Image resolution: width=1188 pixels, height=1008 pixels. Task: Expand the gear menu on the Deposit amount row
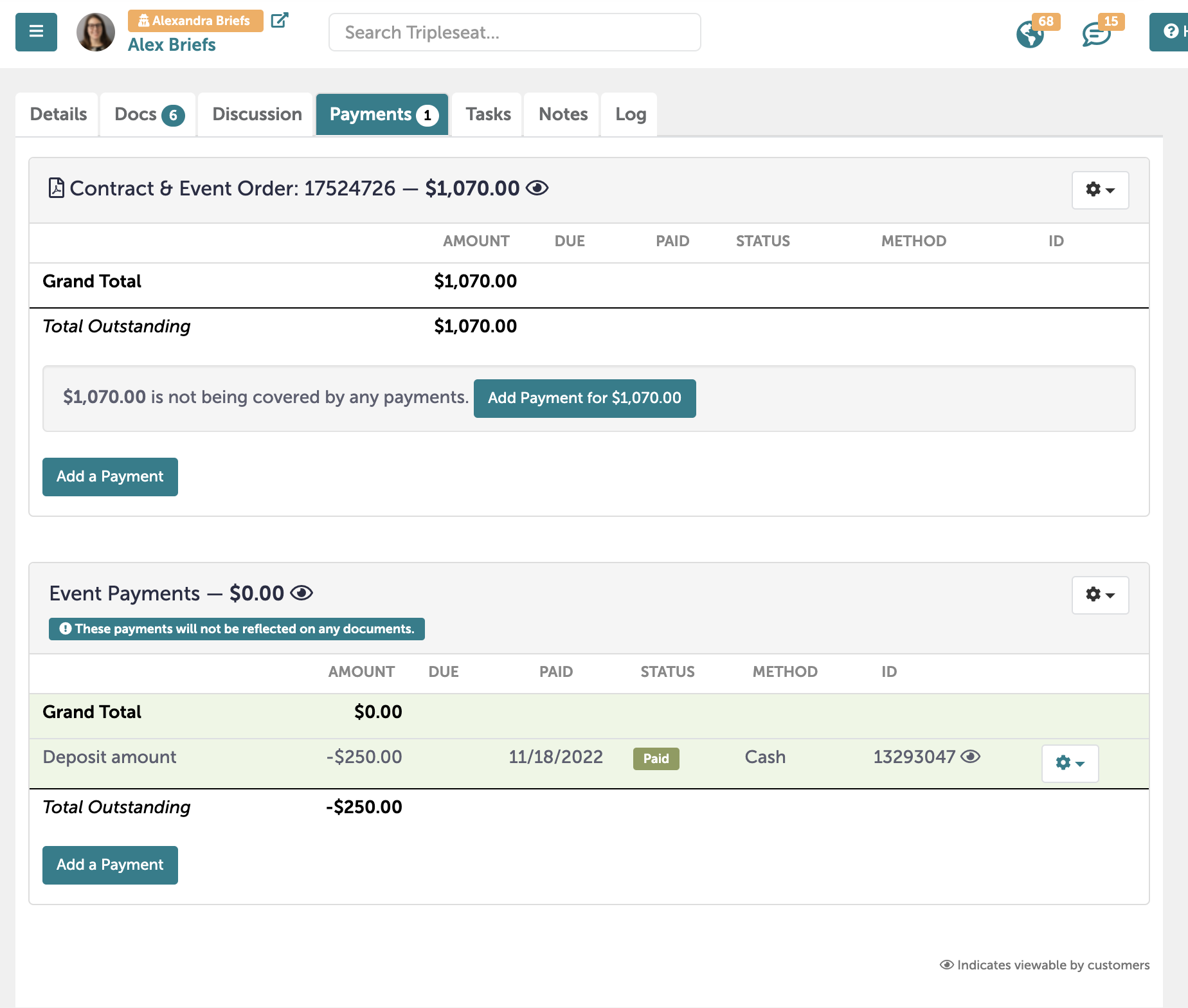1069,764
